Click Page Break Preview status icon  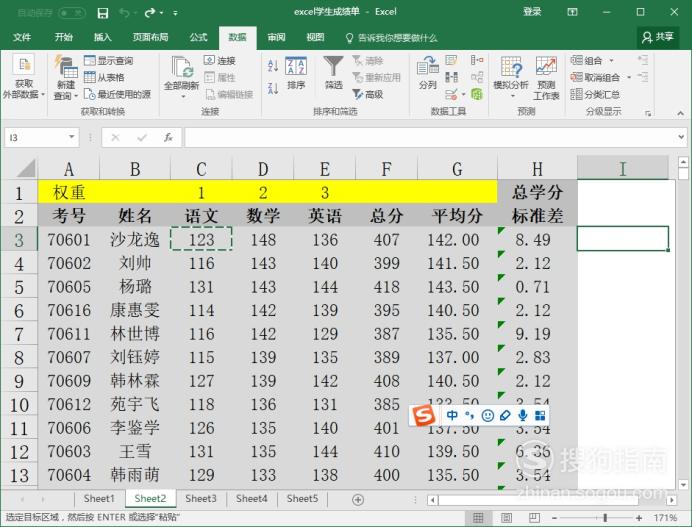coord(534,518)
